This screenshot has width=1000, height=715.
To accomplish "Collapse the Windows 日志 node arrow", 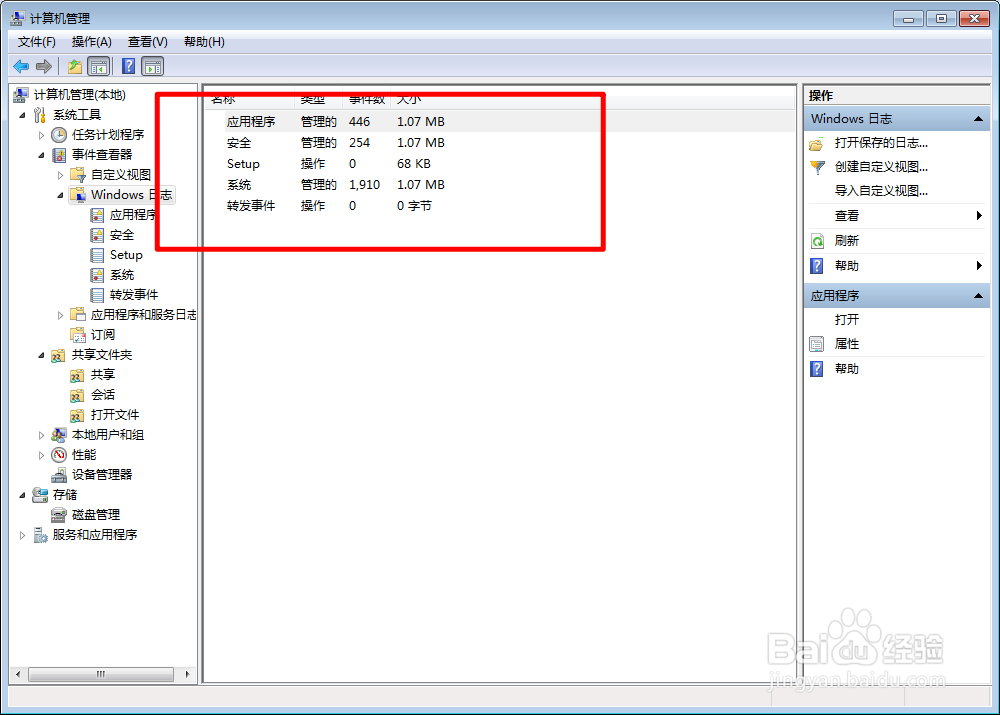I will pos(61,196).
